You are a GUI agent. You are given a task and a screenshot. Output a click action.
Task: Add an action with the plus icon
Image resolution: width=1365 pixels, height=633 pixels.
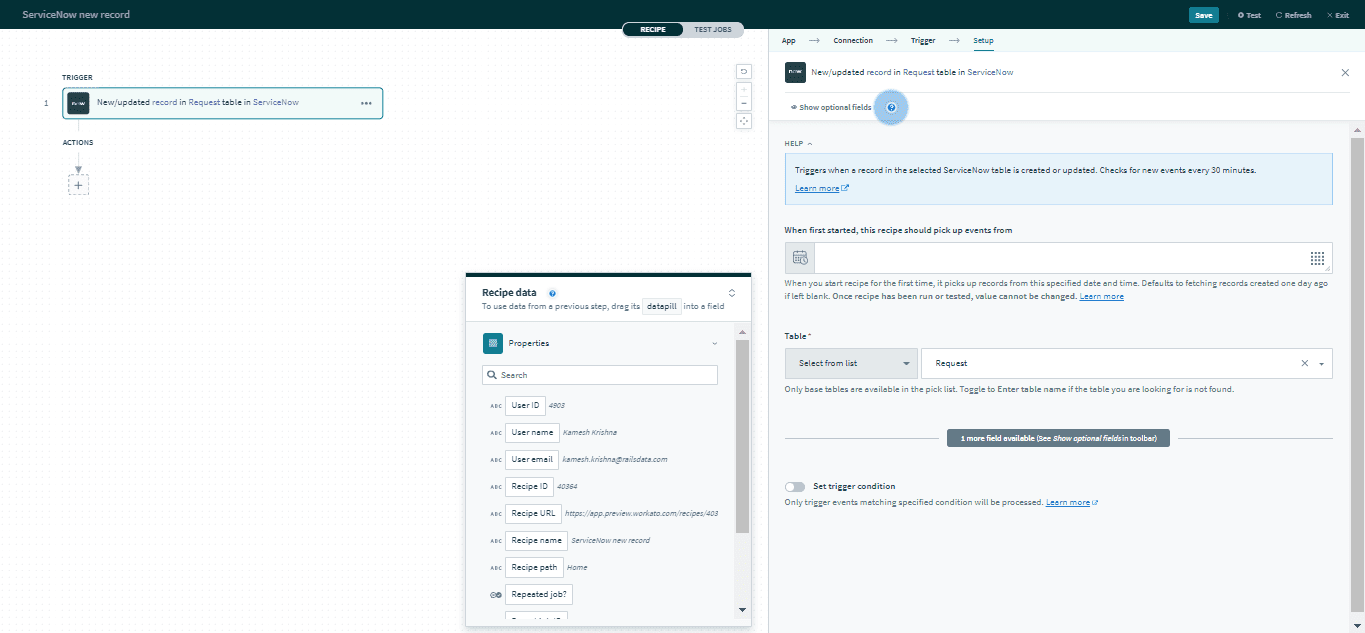[x=78, y=184]
